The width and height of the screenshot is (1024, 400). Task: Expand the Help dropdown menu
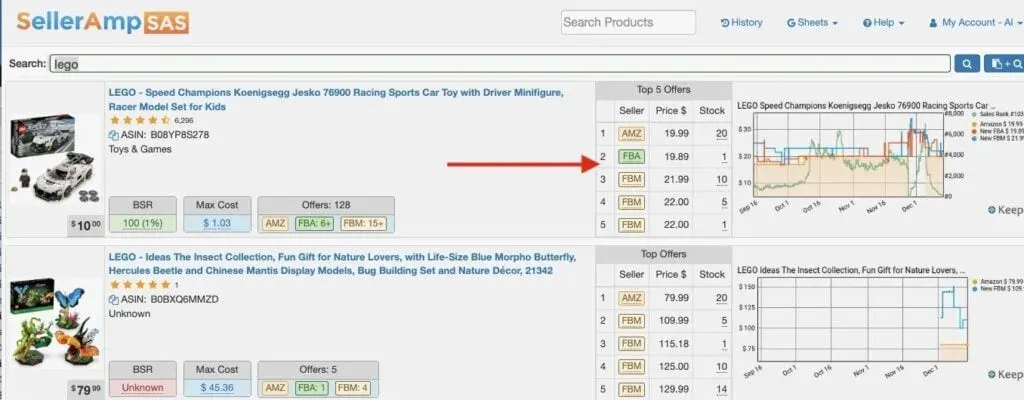884,22
